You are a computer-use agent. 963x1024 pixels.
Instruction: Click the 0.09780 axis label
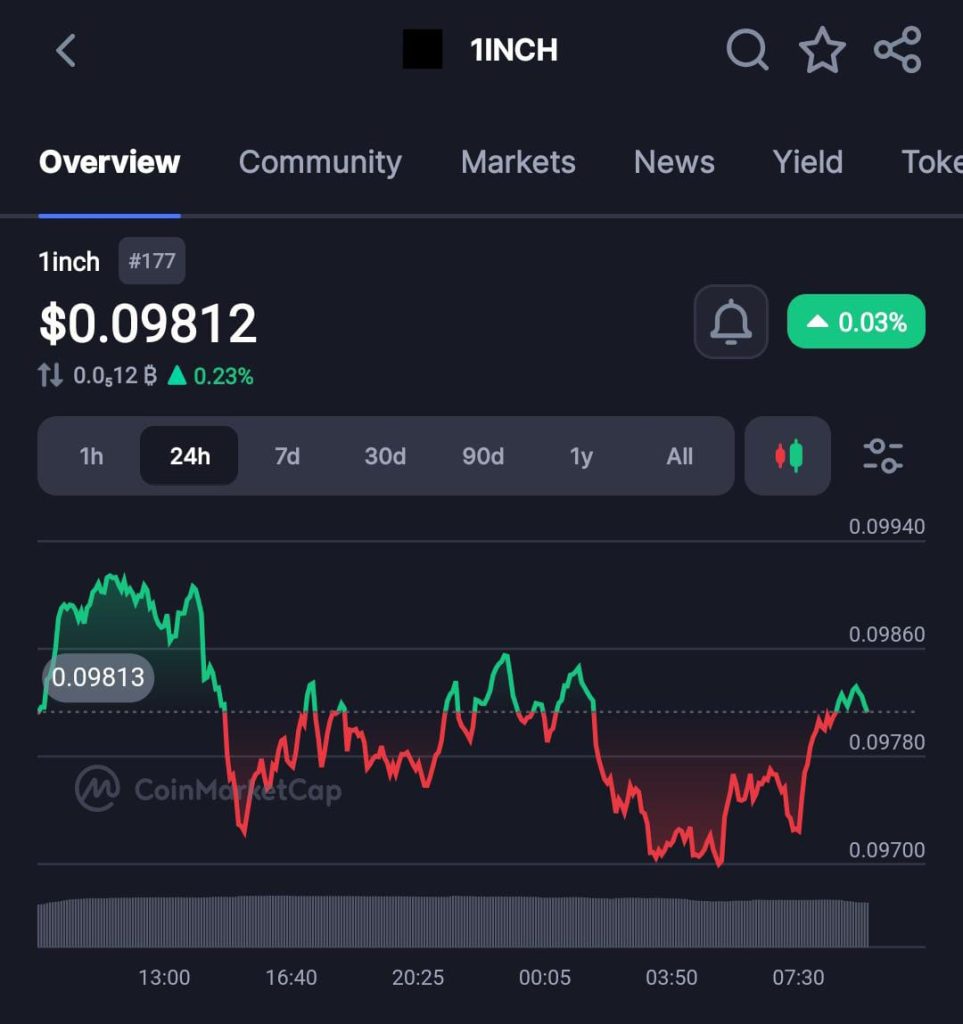coord(887,742)
